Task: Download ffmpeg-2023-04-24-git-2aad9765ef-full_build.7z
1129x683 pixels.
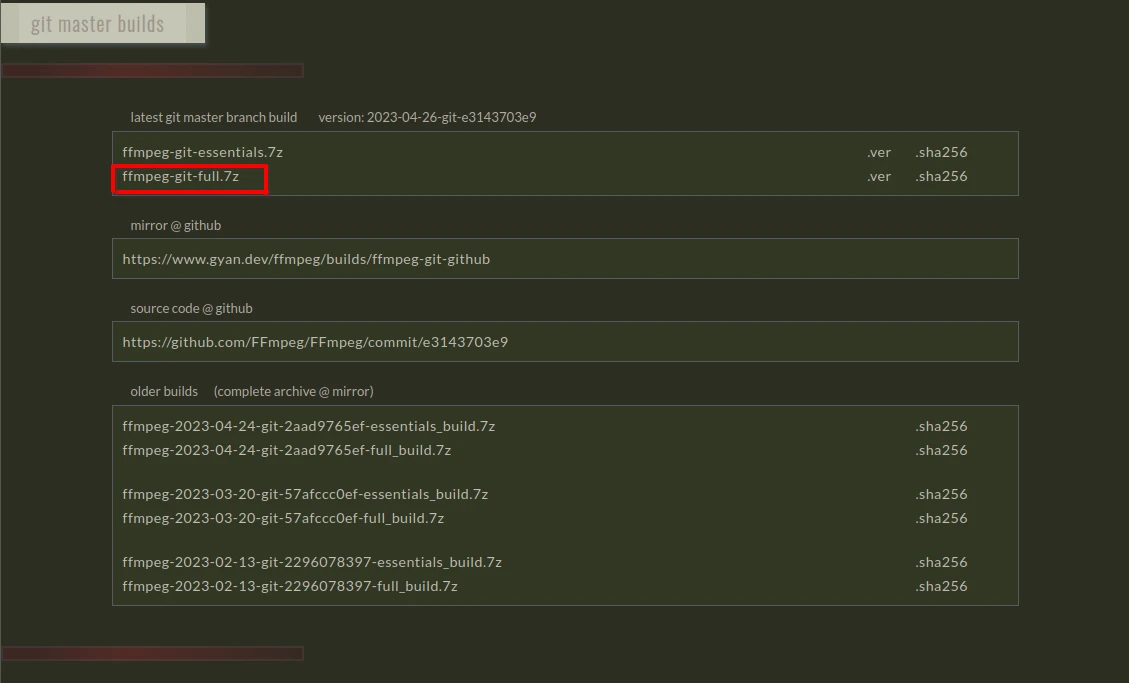Action: [x=286, y=449]
